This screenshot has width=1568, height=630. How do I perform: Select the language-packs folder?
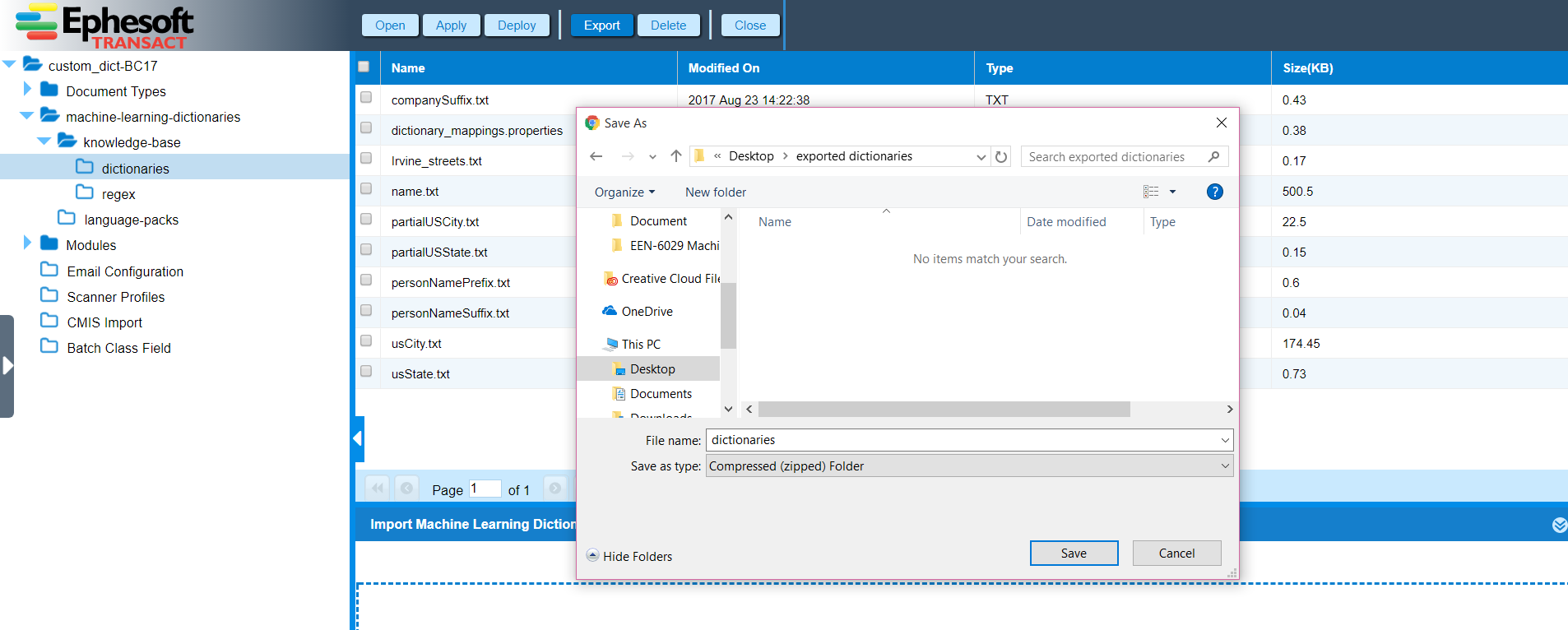point(118,220)
